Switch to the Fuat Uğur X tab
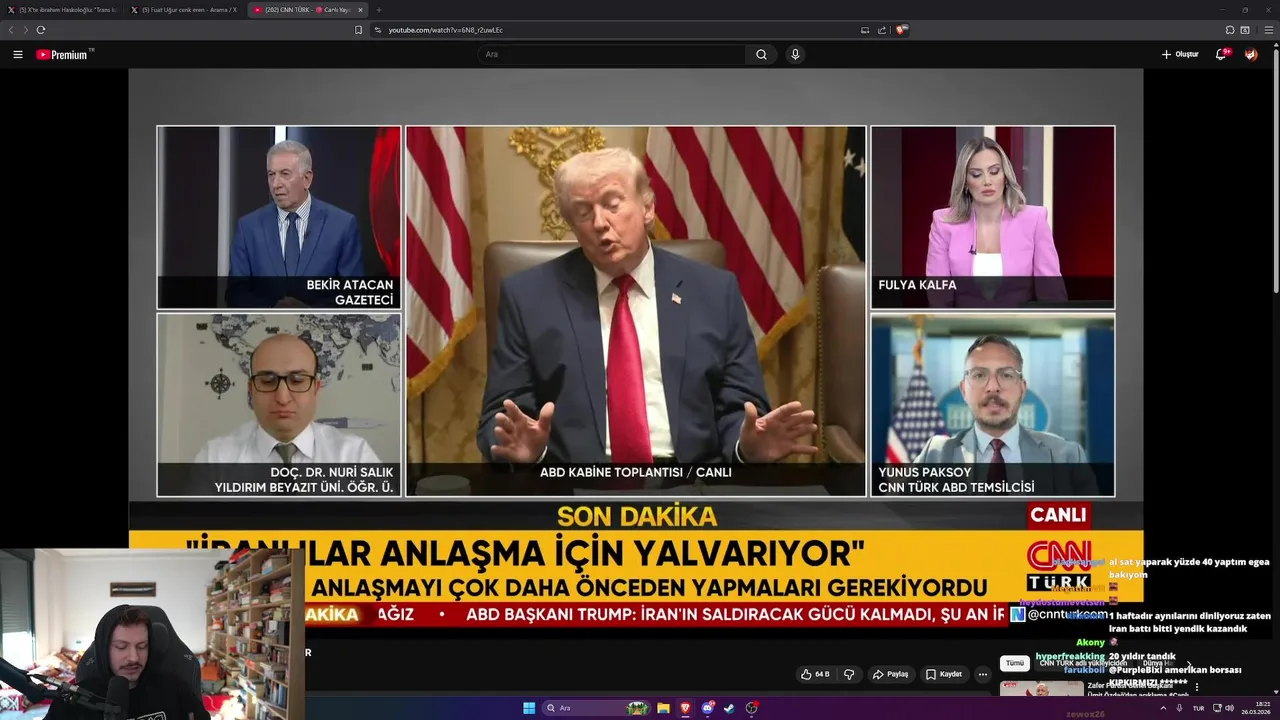The width and height of the screenshot is (1280, 720). (185, 10)
